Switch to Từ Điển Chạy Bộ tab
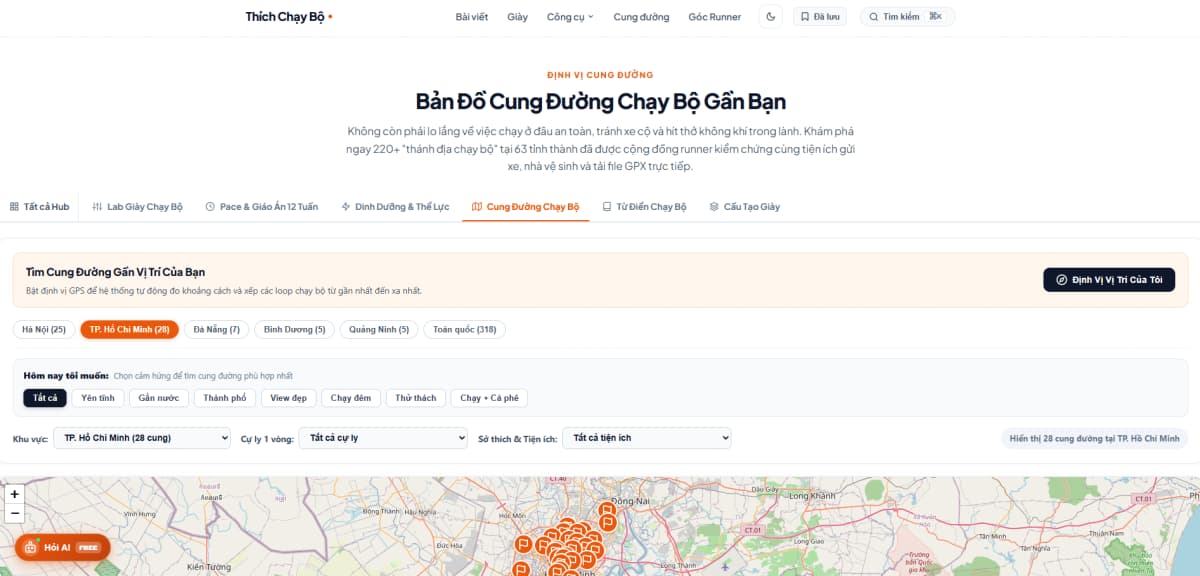 (x=645, y=206)
